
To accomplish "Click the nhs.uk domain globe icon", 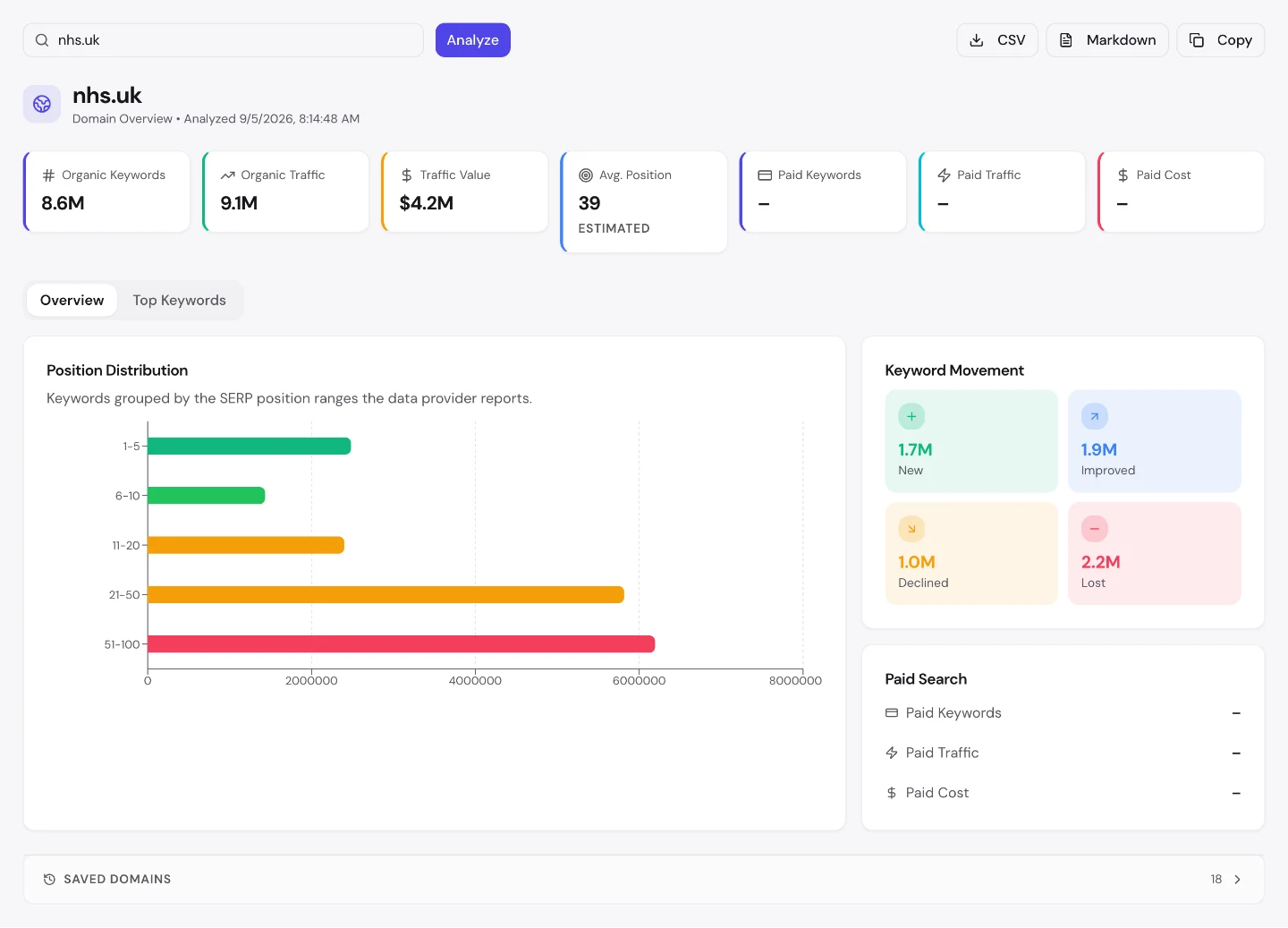I will click(42, 104).
